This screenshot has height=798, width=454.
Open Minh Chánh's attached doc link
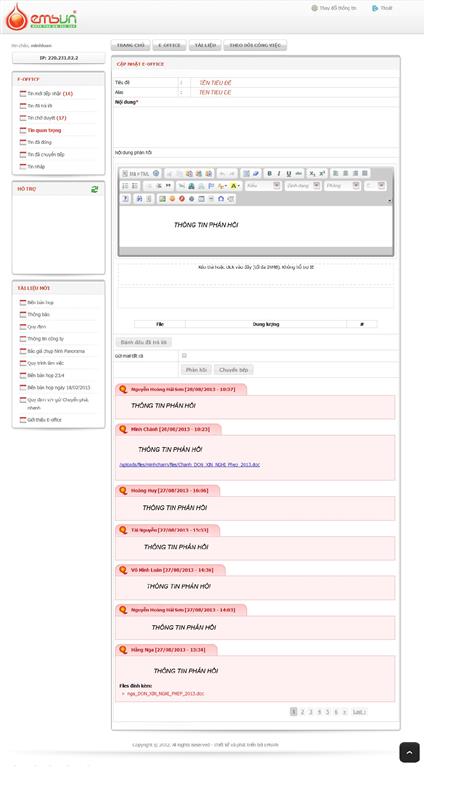(x=189, y=465)
